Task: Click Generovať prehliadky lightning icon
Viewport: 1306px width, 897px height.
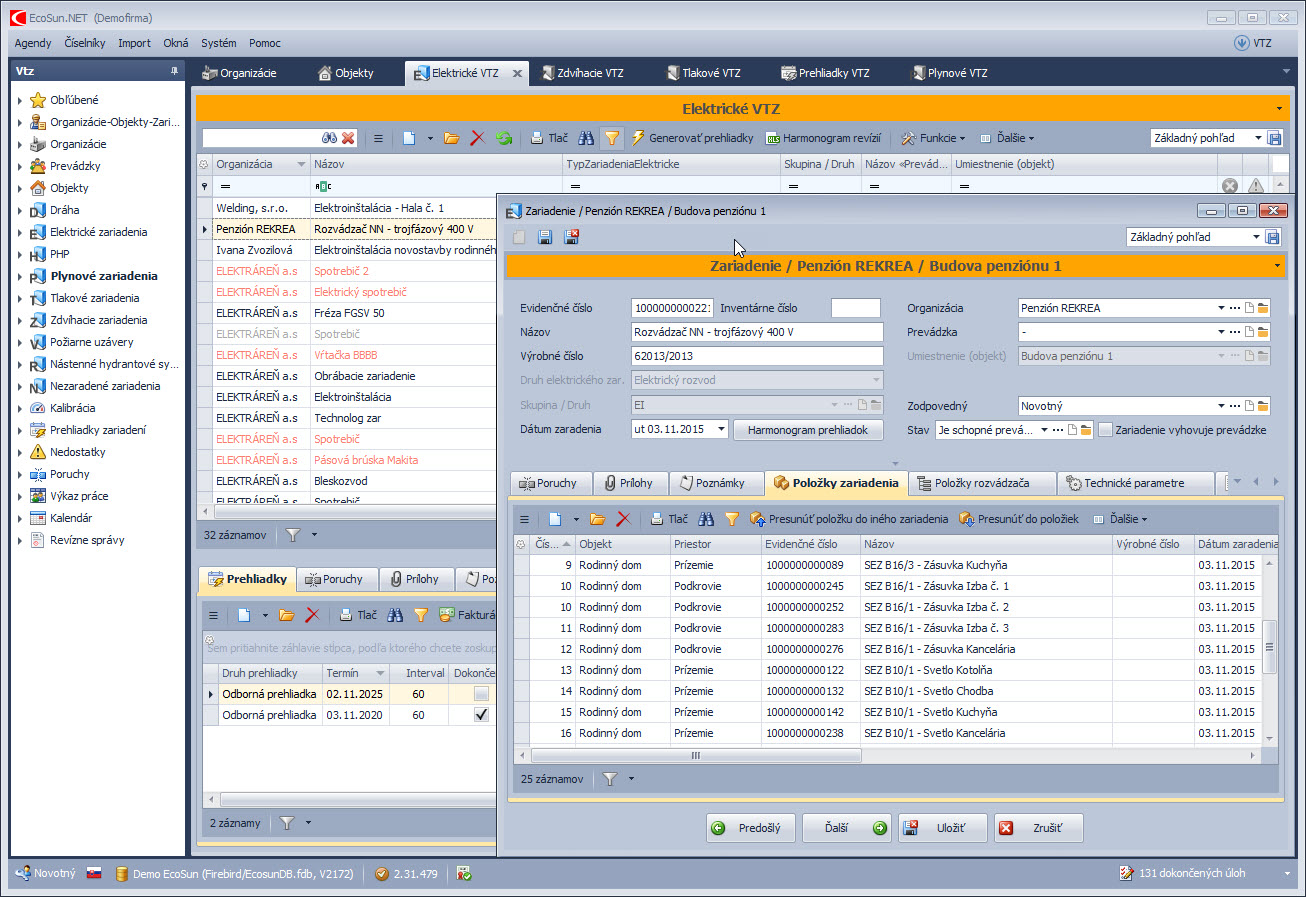Action: click(638, 138)
